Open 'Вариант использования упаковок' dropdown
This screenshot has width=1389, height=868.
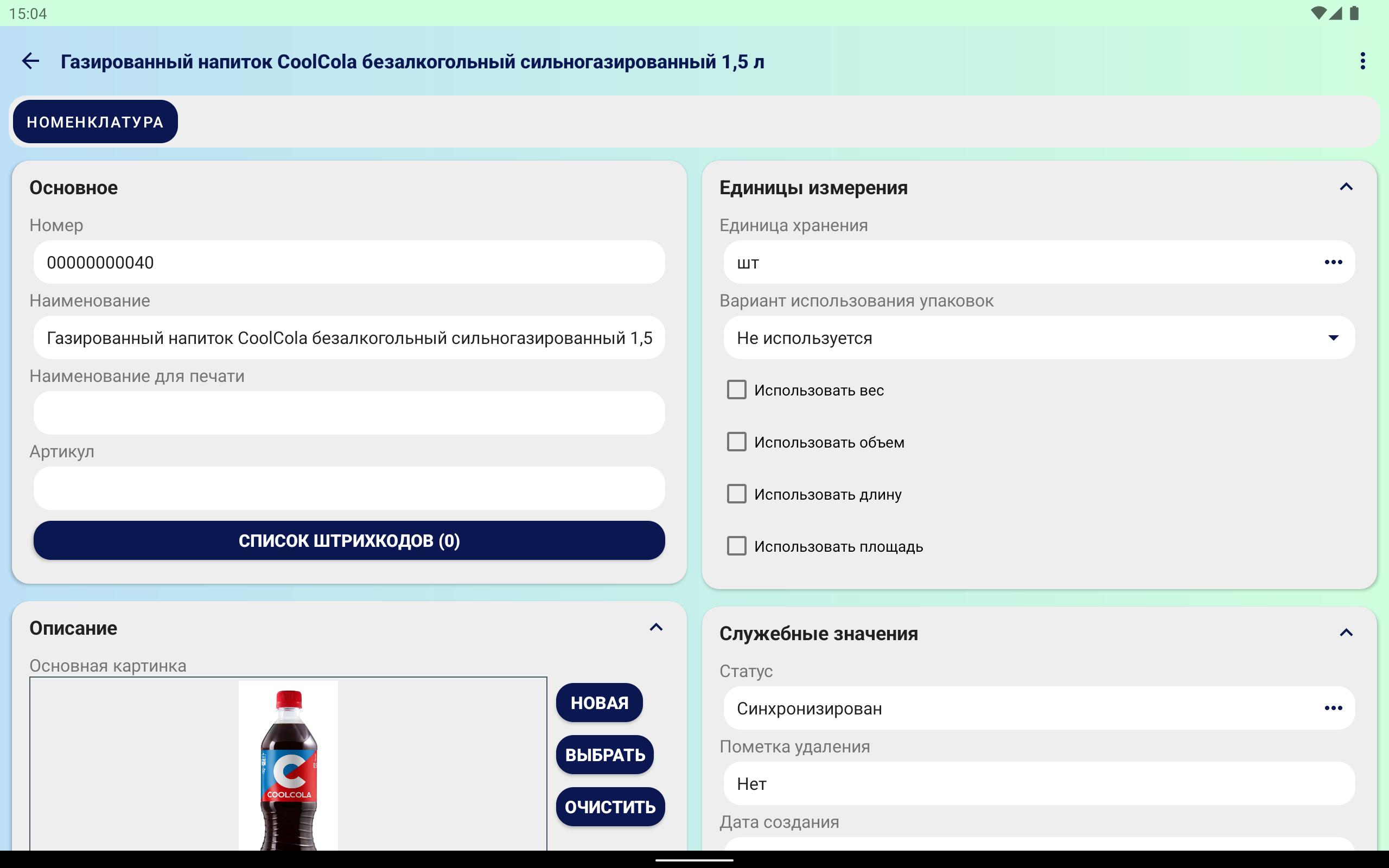tap(1039, 337)
